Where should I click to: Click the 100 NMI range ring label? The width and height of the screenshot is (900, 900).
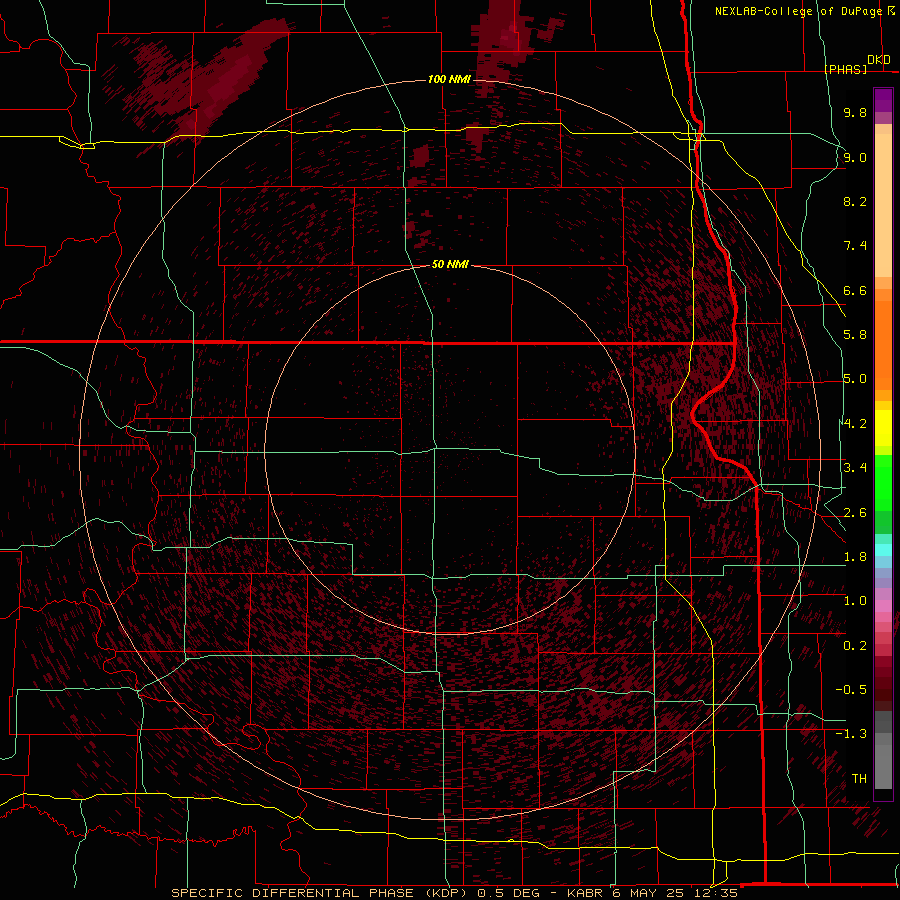[449, 79]
